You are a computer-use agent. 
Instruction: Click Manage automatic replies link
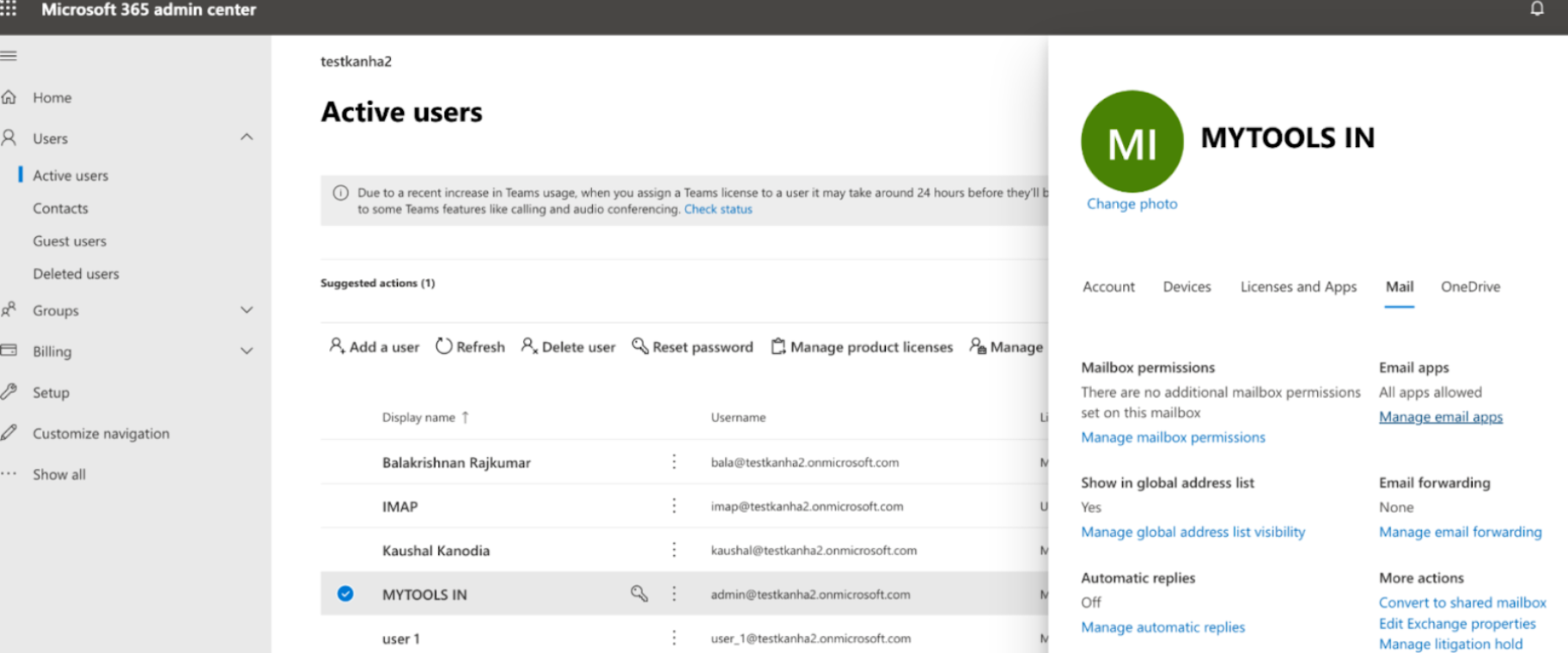click(x=1162, y=627)
